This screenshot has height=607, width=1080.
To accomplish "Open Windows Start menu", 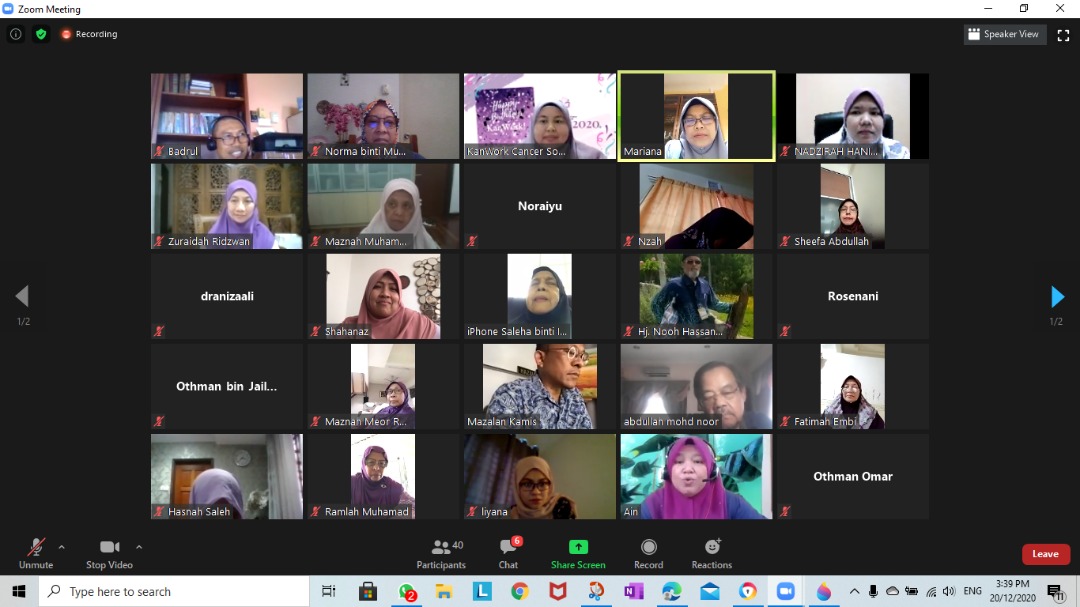I will tap(19, 591).
